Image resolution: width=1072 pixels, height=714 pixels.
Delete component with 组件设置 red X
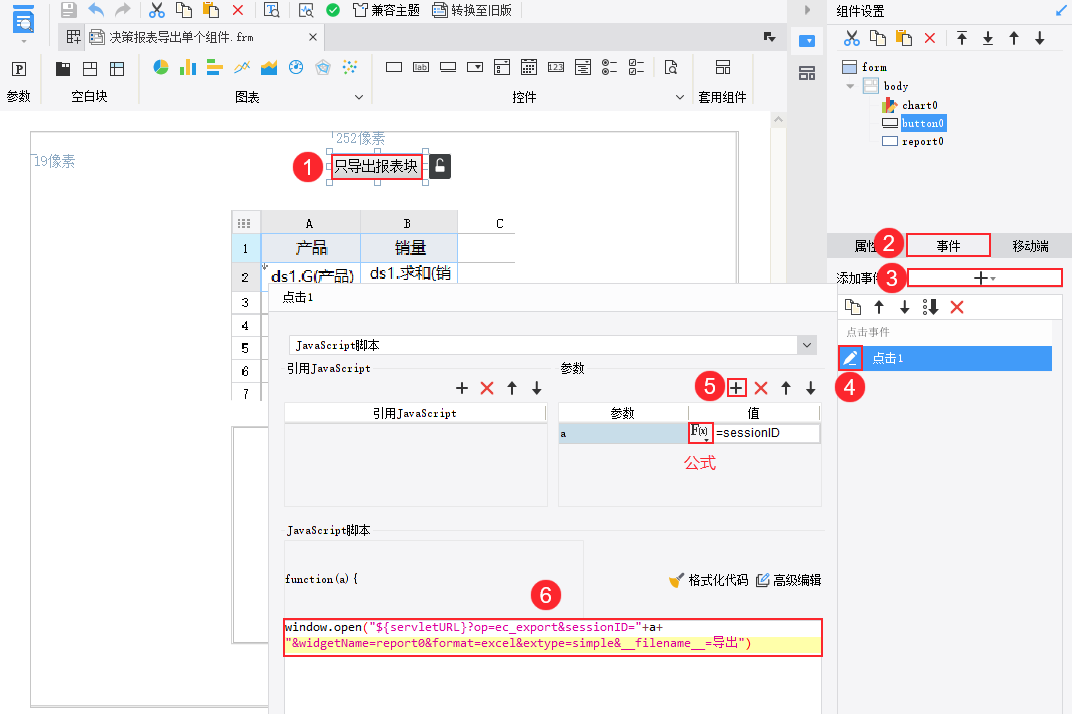930,38
